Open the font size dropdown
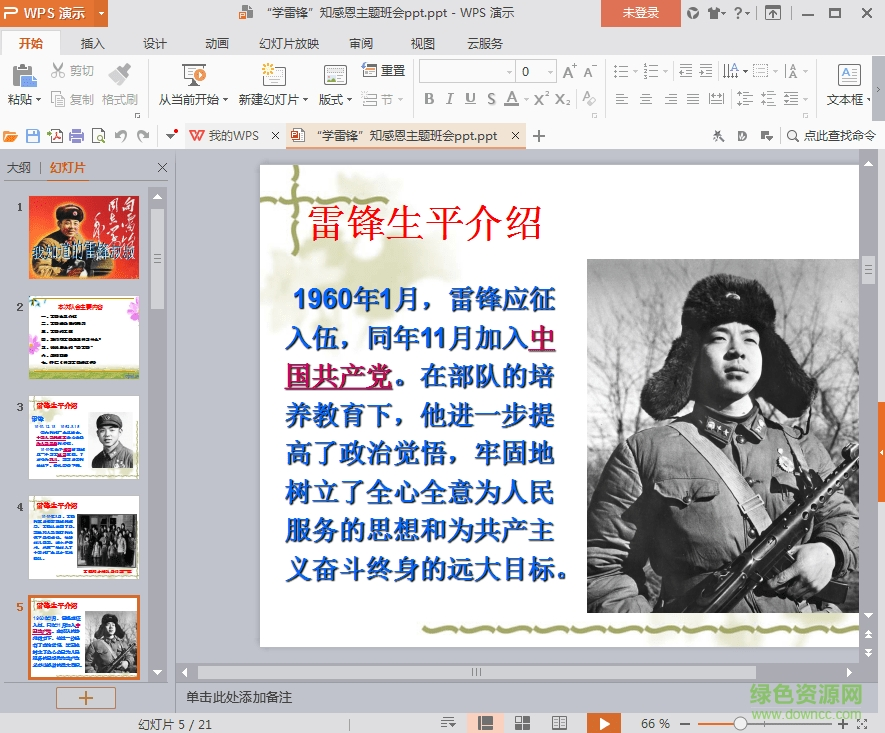Viewport: 885px width, 733px height. pyautogui.click(x=552, y=70)
